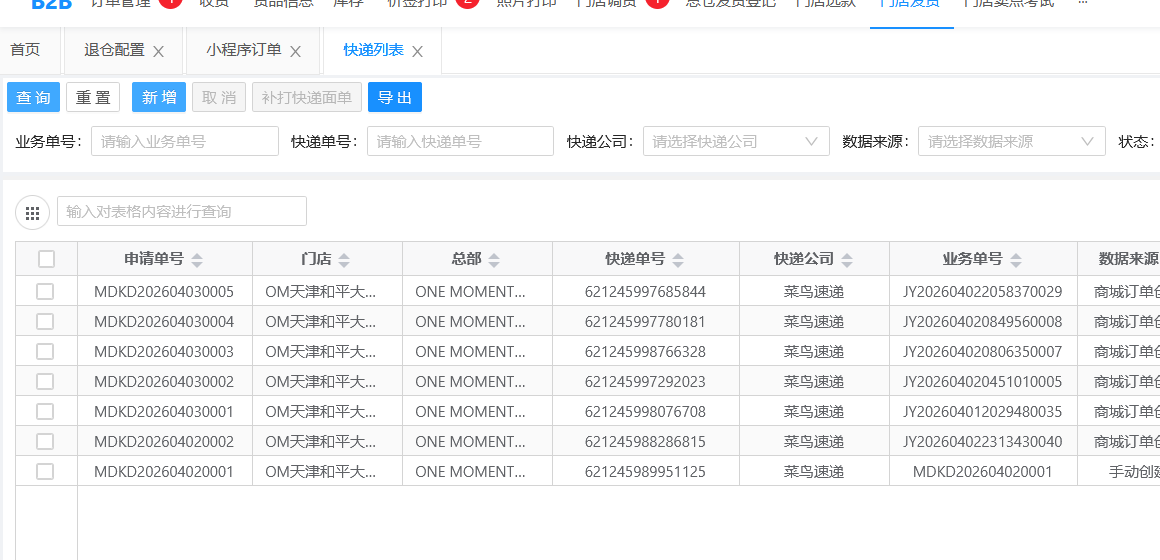This screenshot has height=560, width=1160.
Task: Check the row for MDKD202604030005
Action: click(45, 291)
